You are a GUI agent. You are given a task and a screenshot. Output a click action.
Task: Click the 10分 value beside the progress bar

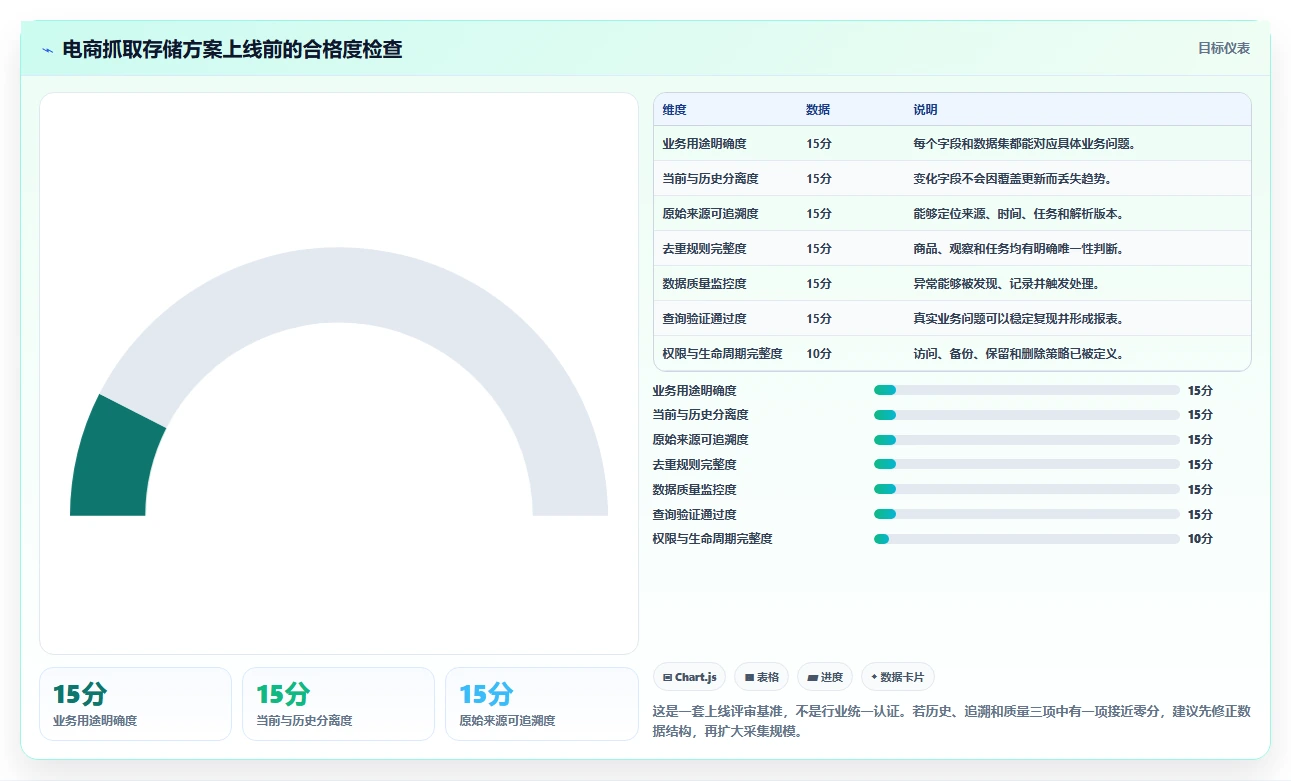(1200, 540)
